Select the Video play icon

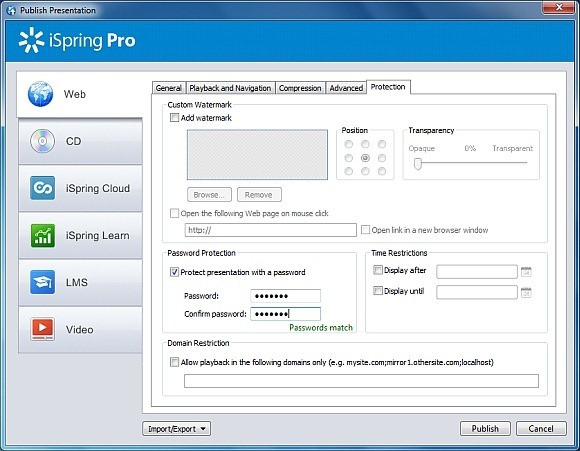pyautogui.click(x=43, y=329)
